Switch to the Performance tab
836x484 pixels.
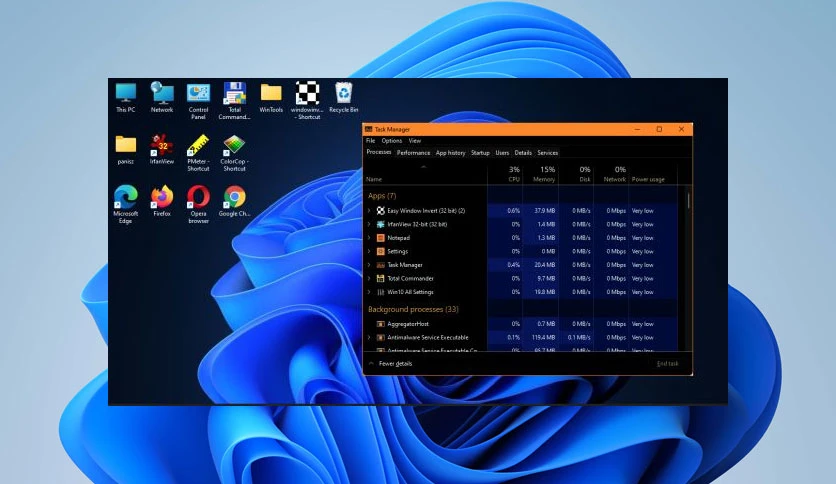pos(413,152)
